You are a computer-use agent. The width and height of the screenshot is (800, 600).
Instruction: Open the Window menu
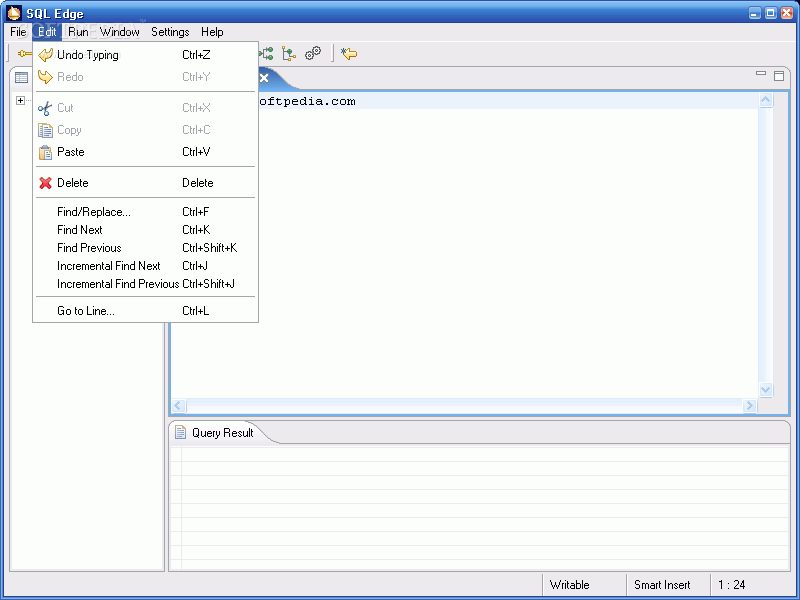119,32
